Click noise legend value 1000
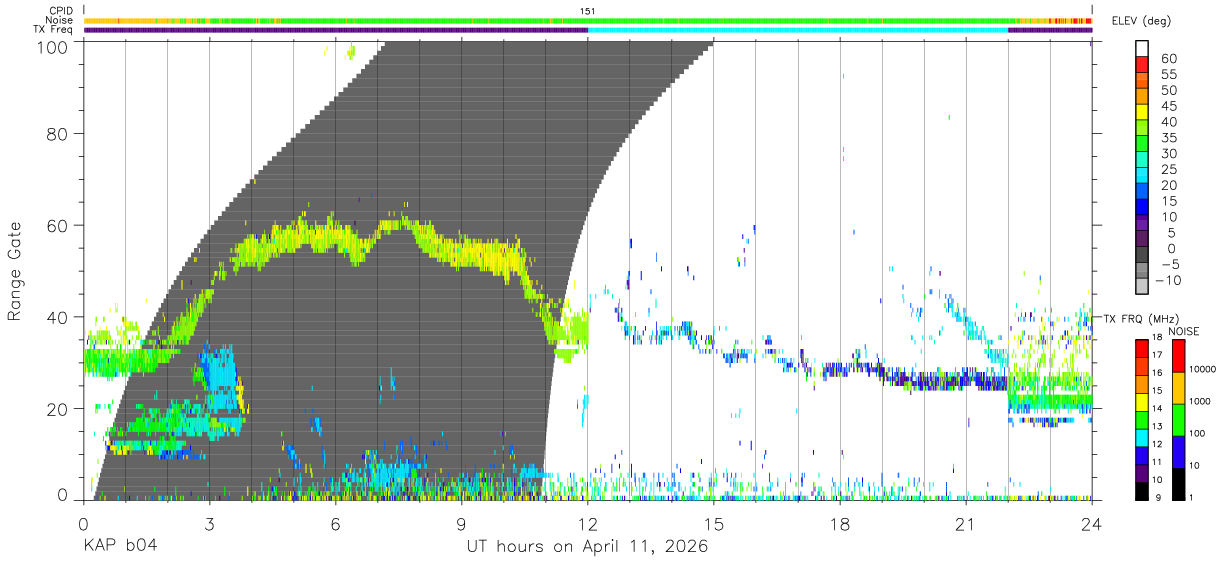 [x=1200, y=402]
